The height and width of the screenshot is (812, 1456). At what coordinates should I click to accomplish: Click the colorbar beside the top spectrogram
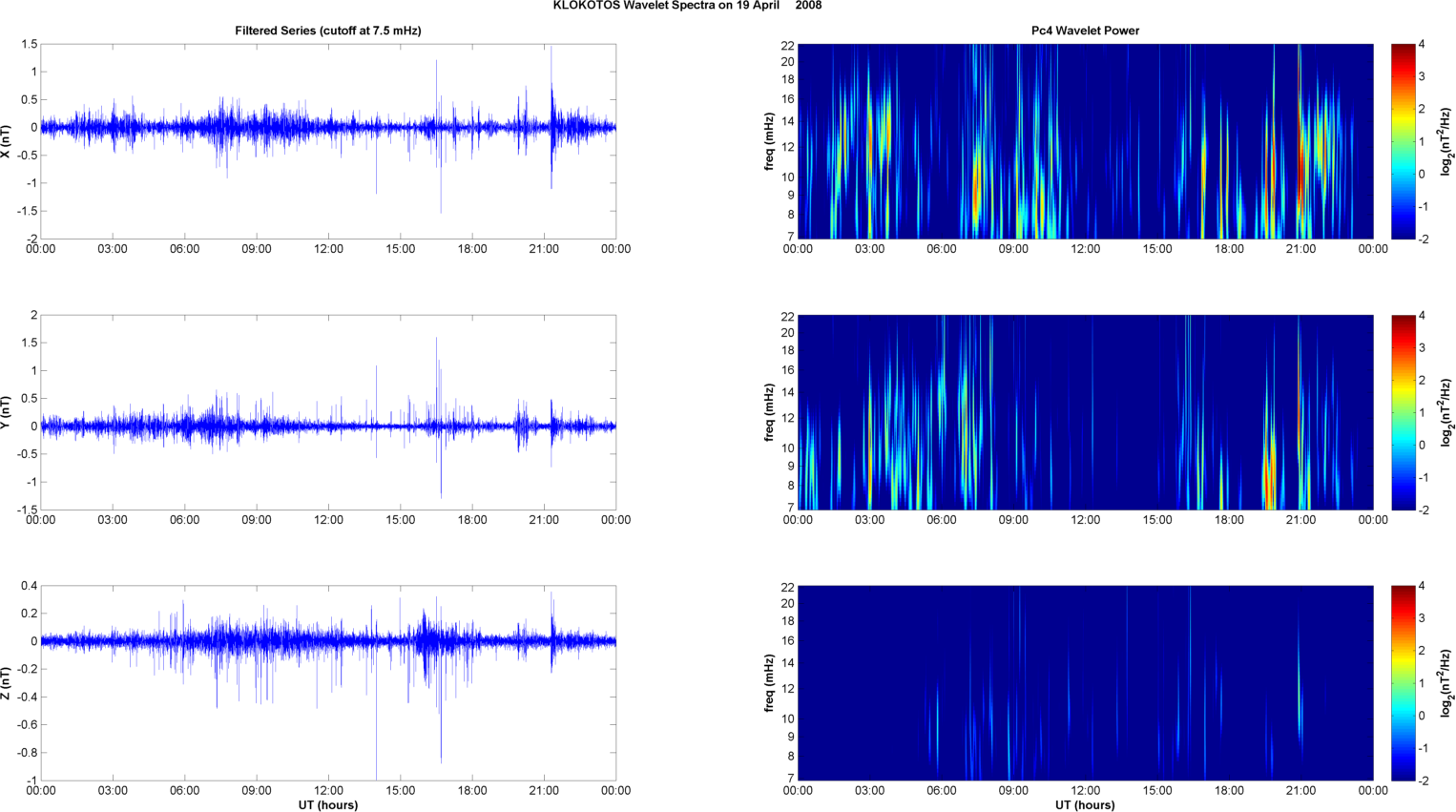[1404, 141]
